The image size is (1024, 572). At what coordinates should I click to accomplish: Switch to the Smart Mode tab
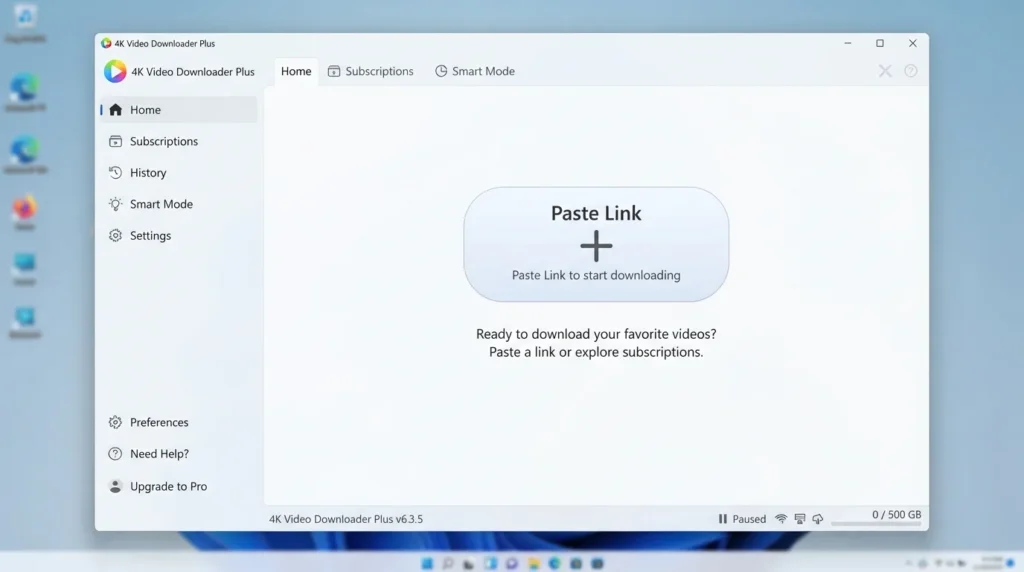(x=475, y=71)
